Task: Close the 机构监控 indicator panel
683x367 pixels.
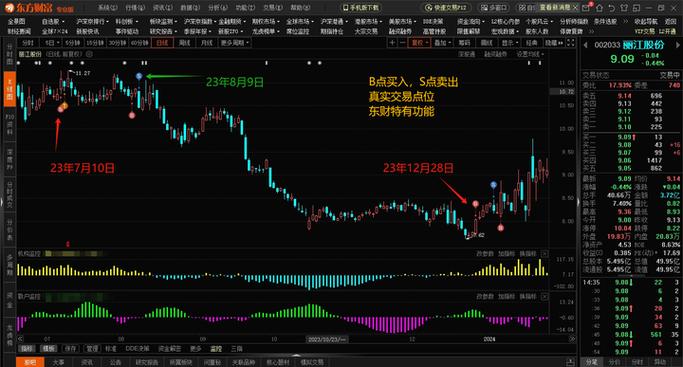Action: [544, 253]
